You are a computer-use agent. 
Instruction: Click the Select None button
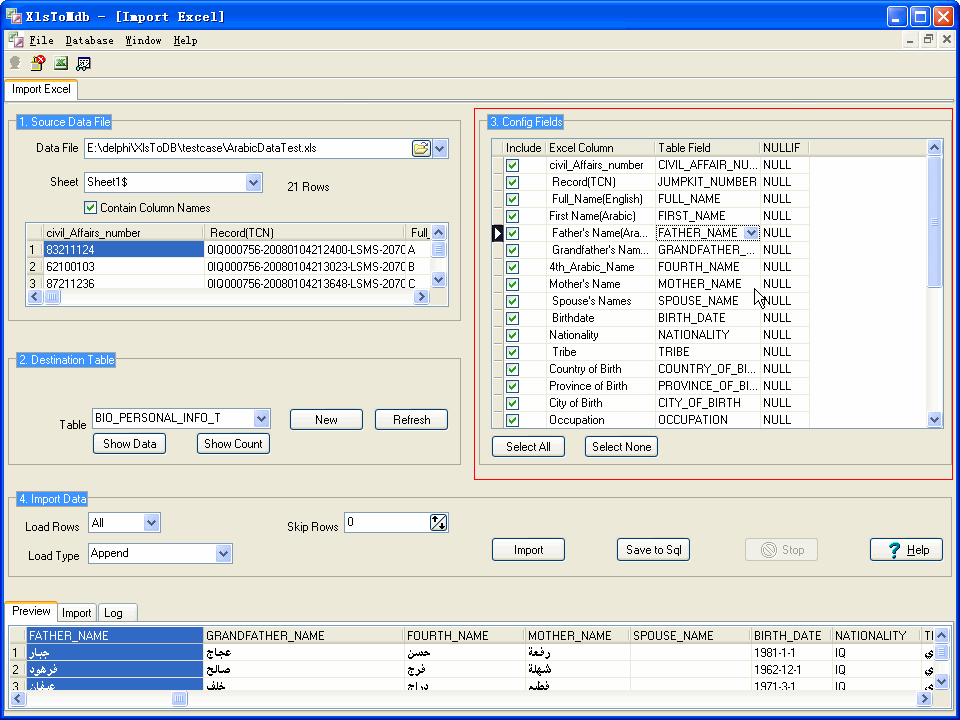pyautogui.click(x=621, y=446)
